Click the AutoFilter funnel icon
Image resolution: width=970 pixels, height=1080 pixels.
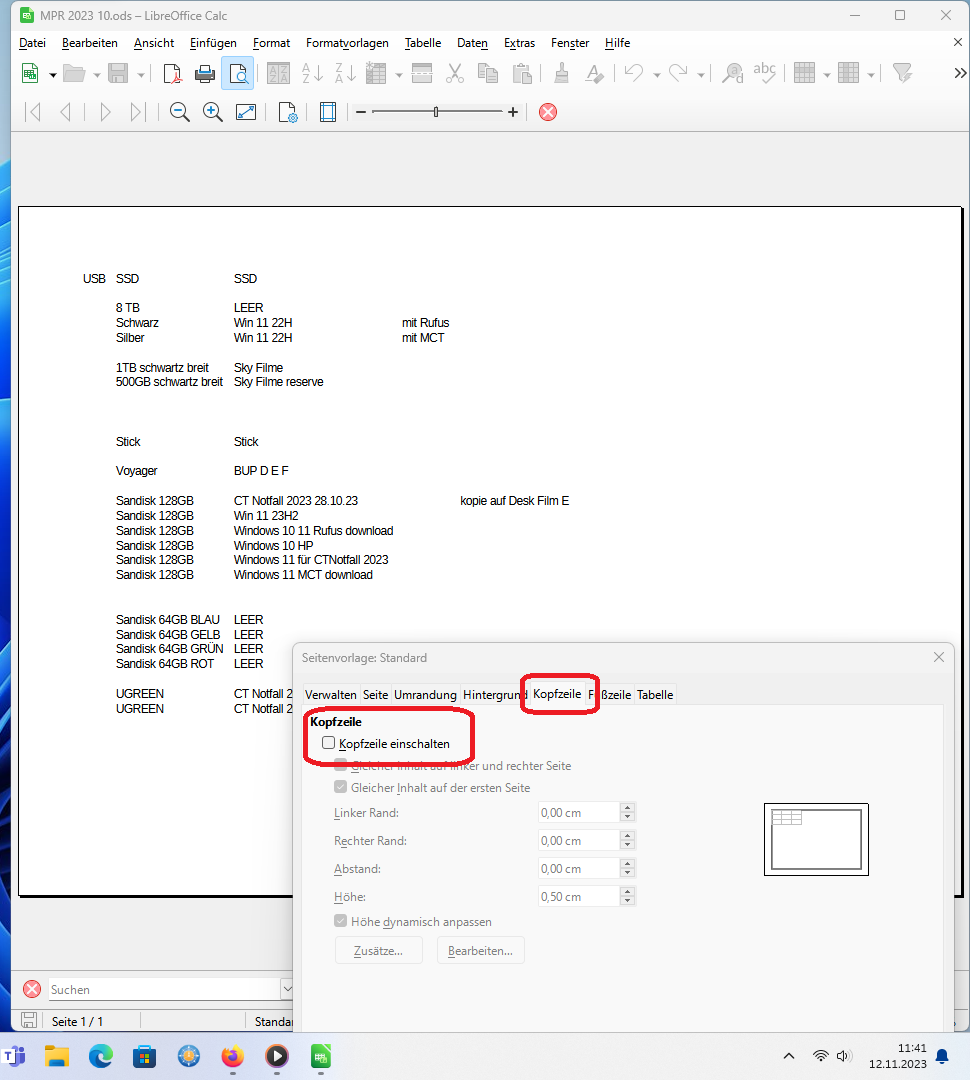tap(902, 73)
